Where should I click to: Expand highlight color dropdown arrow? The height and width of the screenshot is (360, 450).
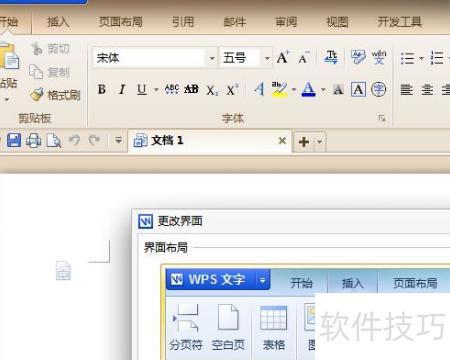(294, 90)
